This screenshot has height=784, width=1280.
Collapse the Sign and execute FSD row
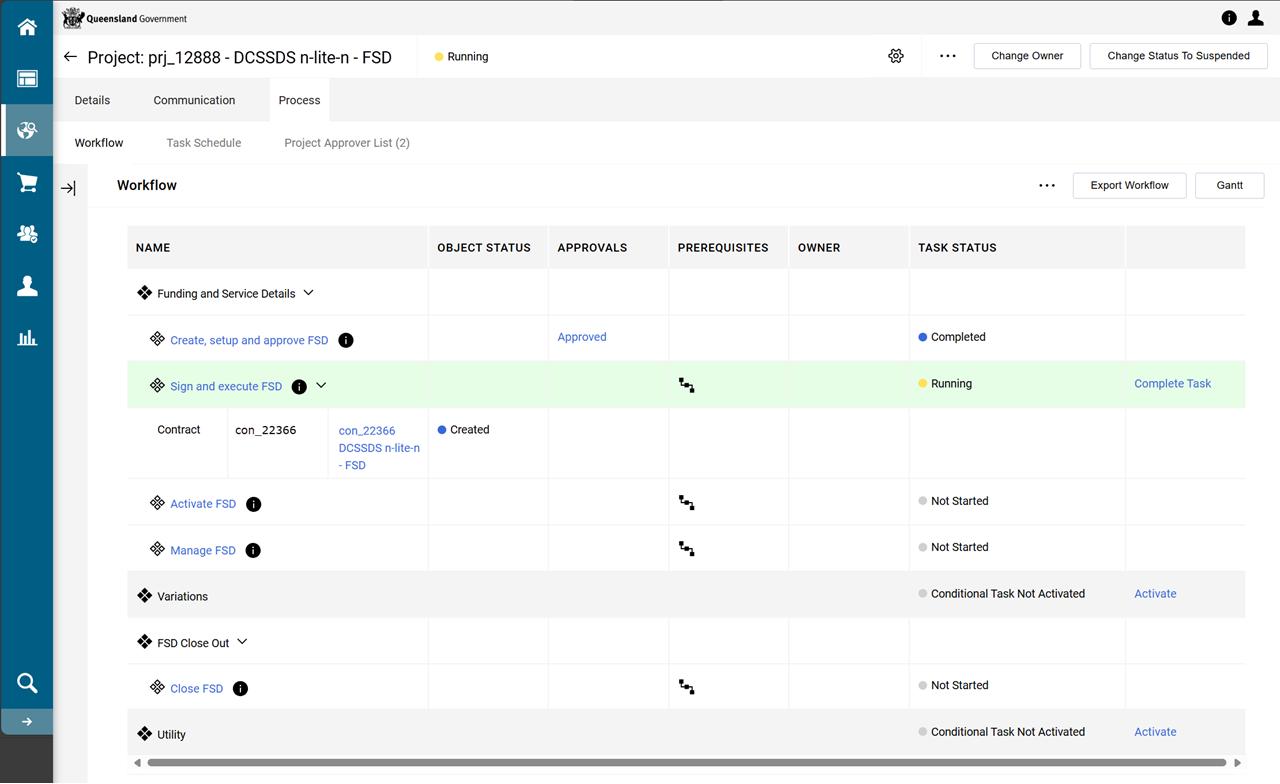coord(321,386)
